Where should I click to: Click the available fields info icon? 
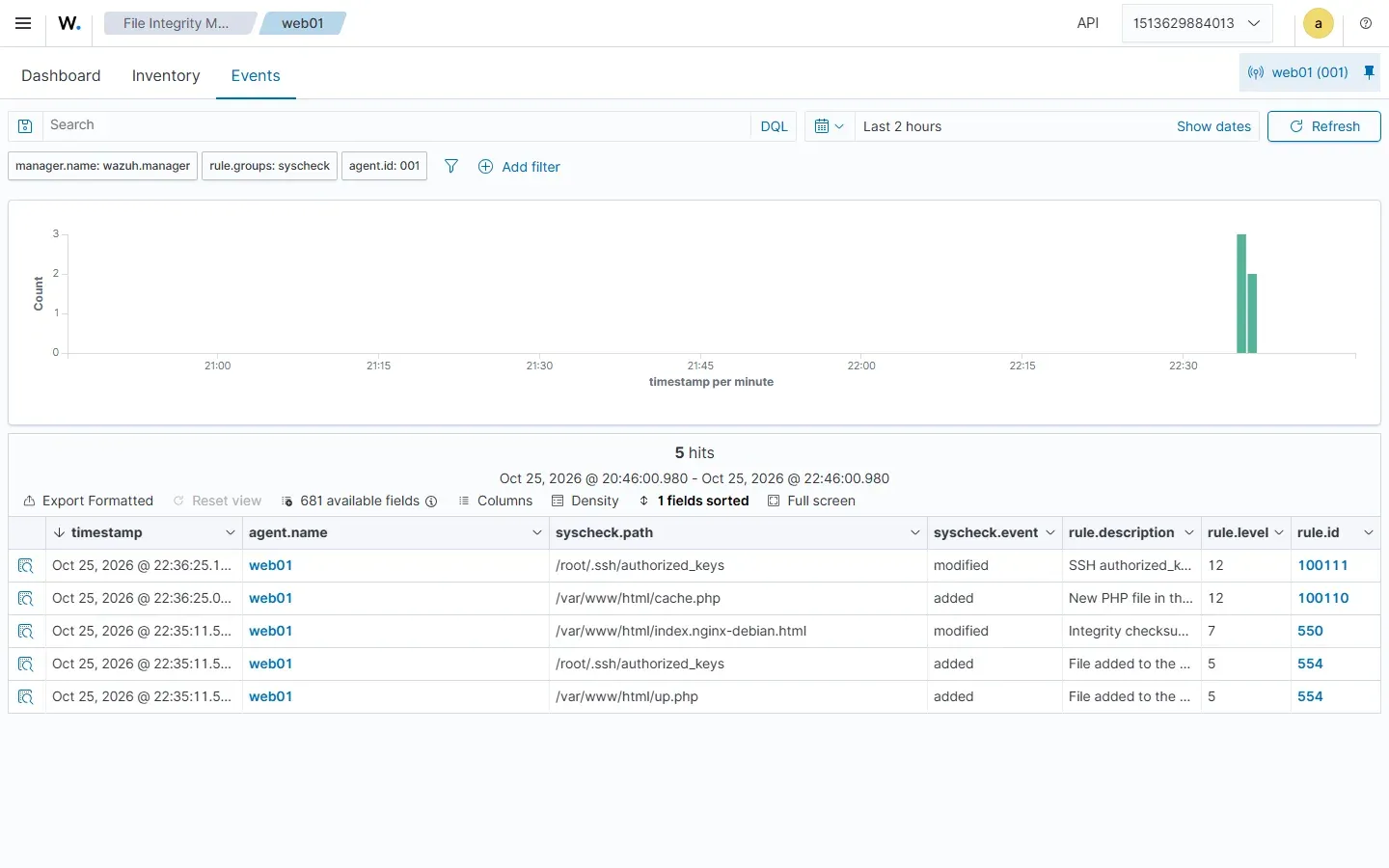(x=431, y=502)
